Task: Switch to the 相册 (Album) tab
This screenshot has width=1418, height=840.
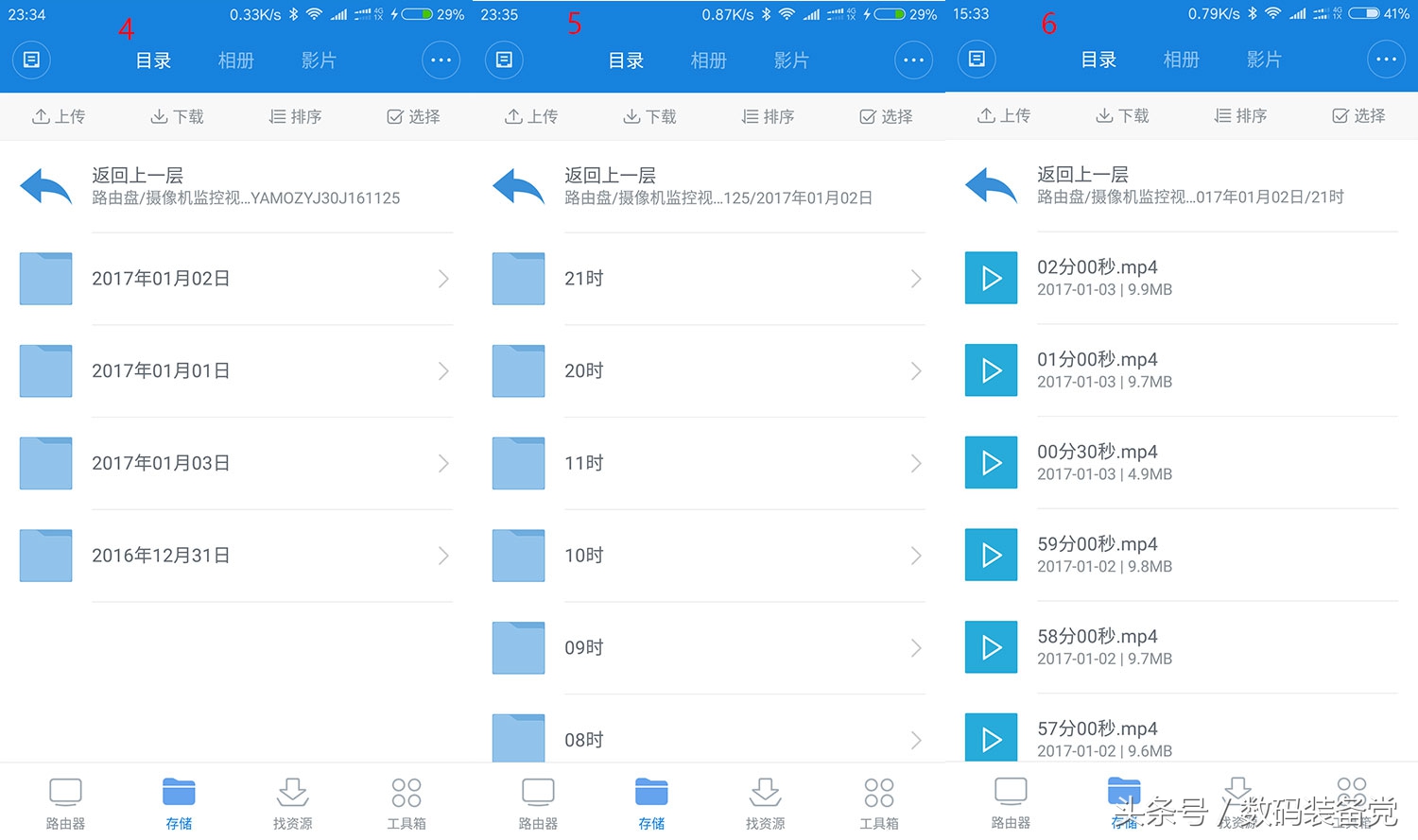Action: click(235, 60)
